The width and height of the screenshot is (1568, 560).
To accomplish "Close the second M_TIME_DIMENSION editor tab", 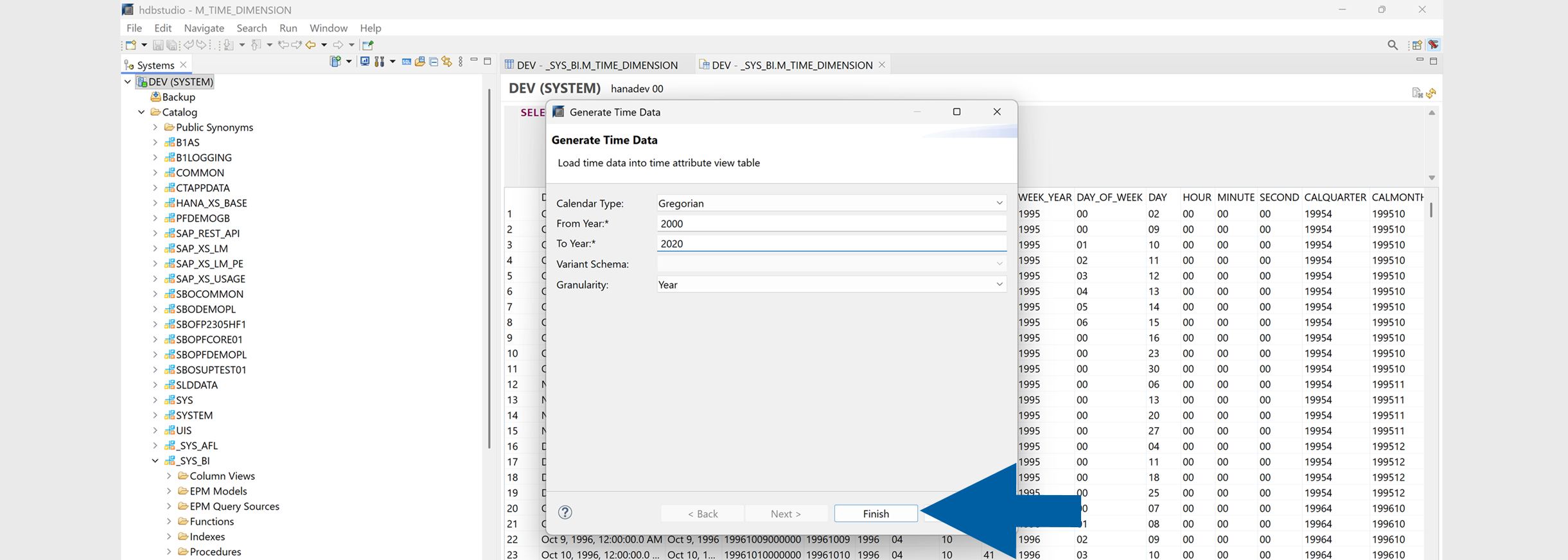I will 882,65.
